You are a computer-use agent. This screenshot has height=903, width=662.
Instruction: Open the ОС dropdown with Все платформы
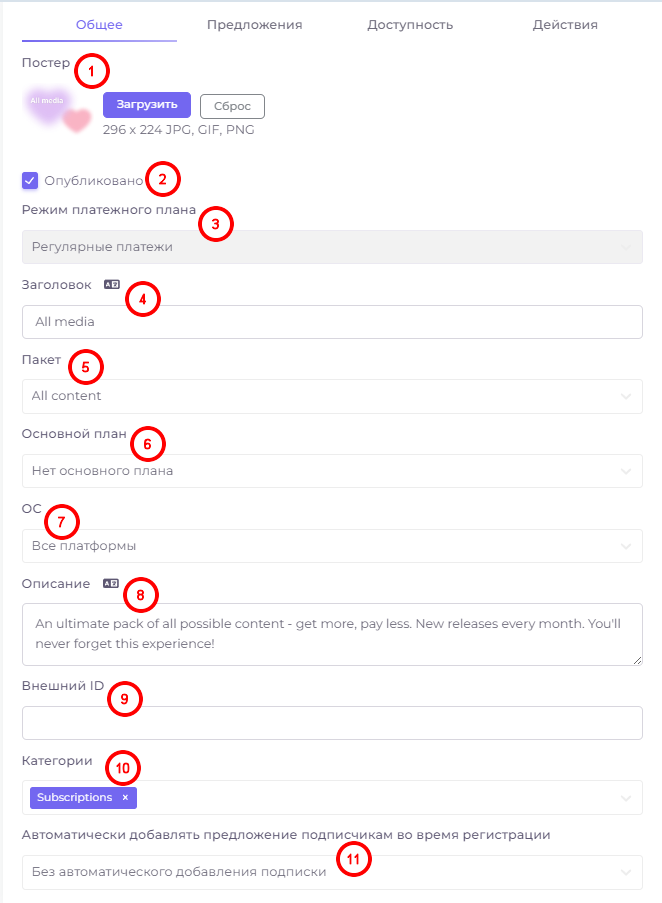point(332,546)
